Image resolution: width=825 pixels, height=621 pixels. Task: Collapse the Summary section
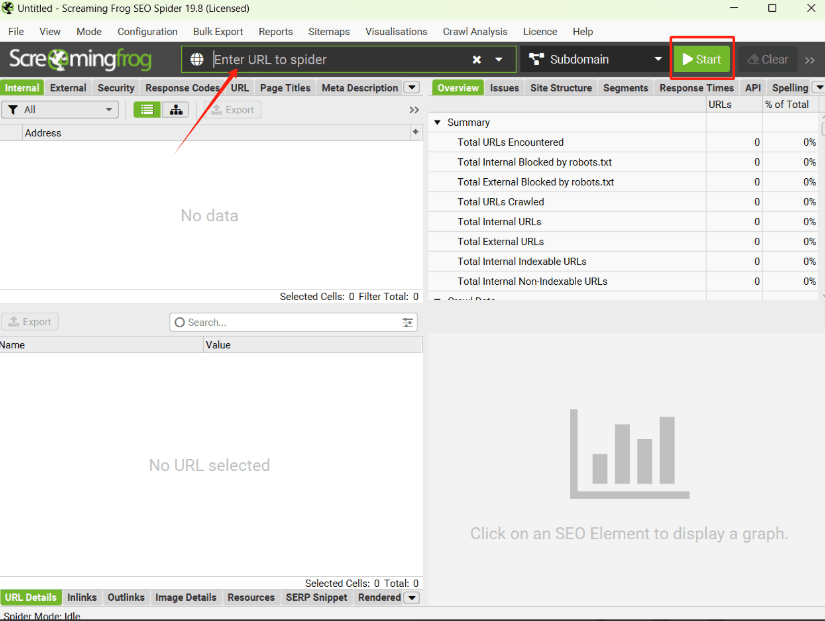437,123
